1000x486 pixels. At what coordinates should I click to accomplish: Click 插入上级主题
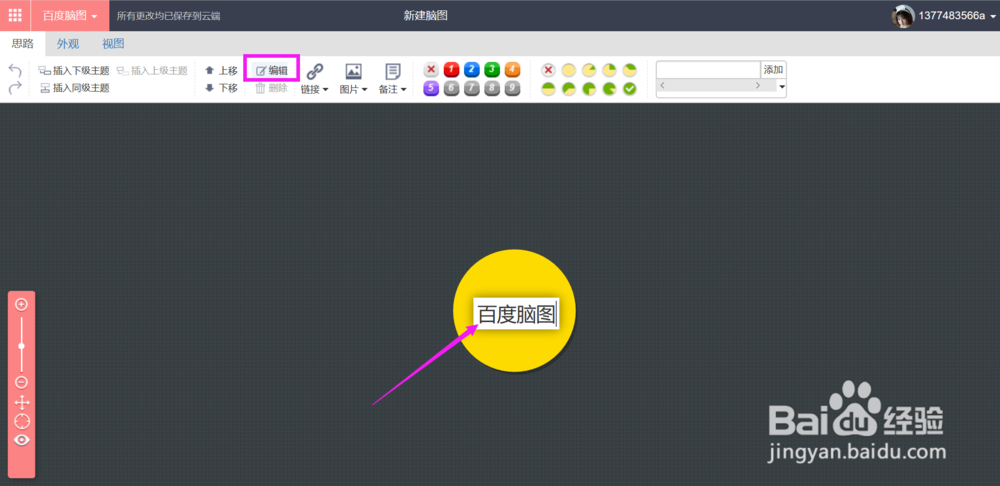click(152, 71)
